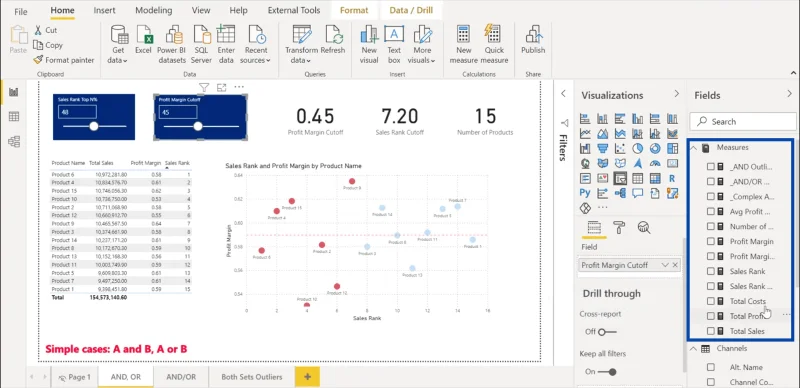Select the R script visual
Screen dimensions: 800x388
672,178
